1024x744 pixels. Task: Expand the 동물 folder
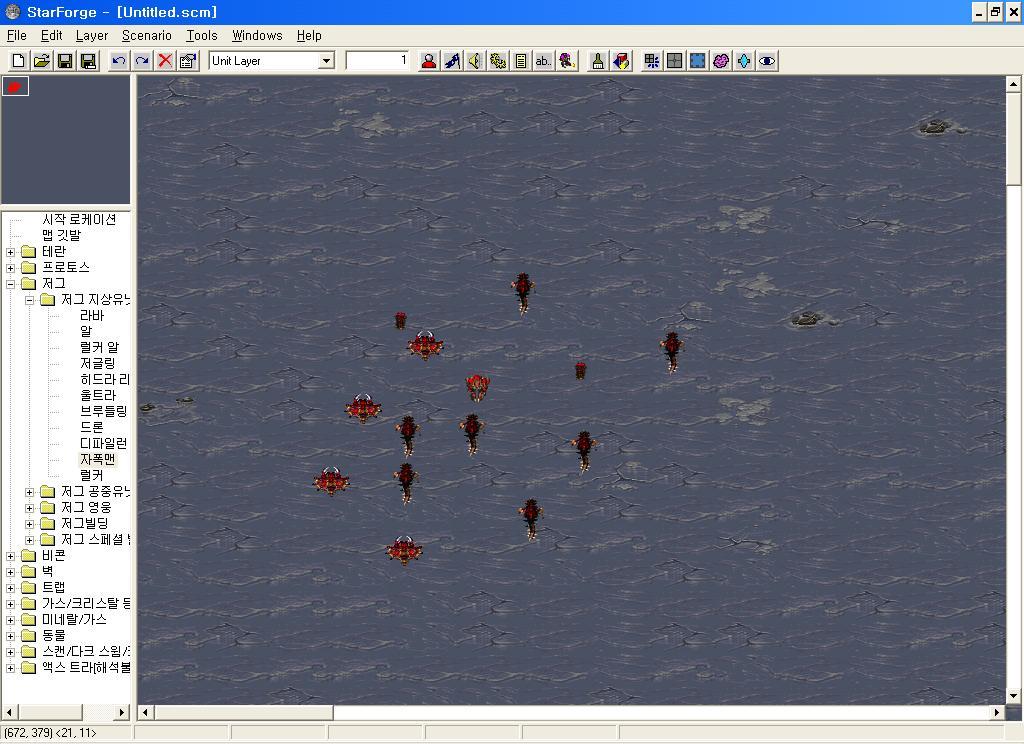tap(10, 636)
